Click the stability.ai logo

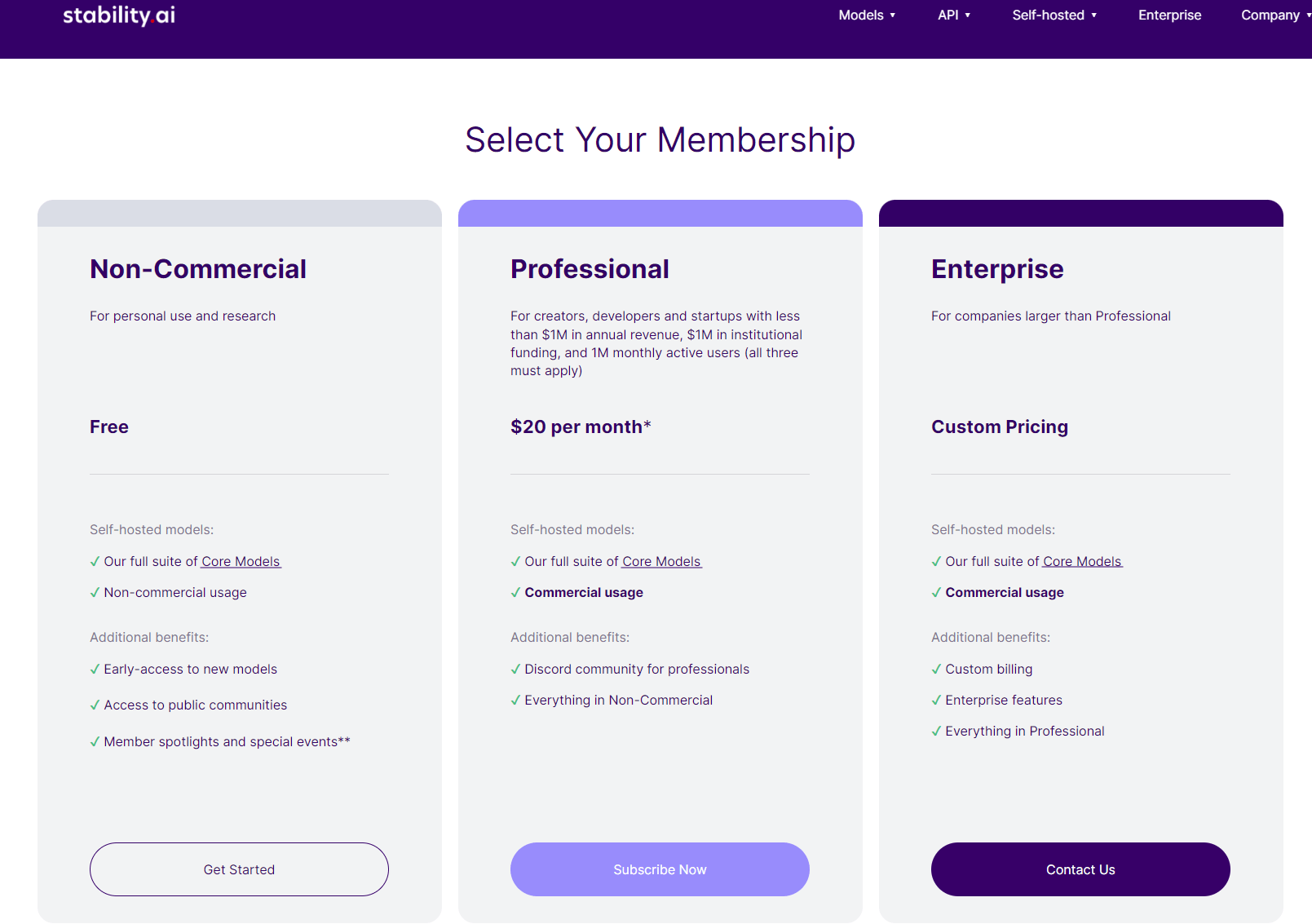point(119,15)
